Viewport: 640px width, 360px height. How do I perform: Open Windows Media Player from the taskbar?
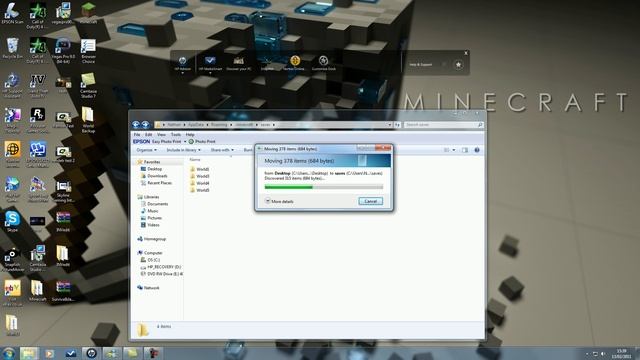pos(49,353)
